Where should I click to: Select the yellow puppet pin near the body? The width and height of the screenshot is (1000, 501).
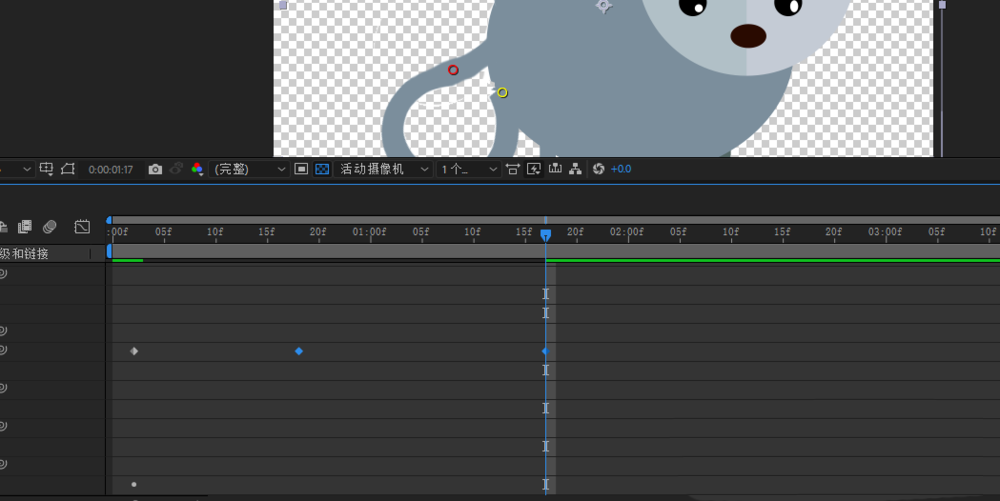point(502,92)
